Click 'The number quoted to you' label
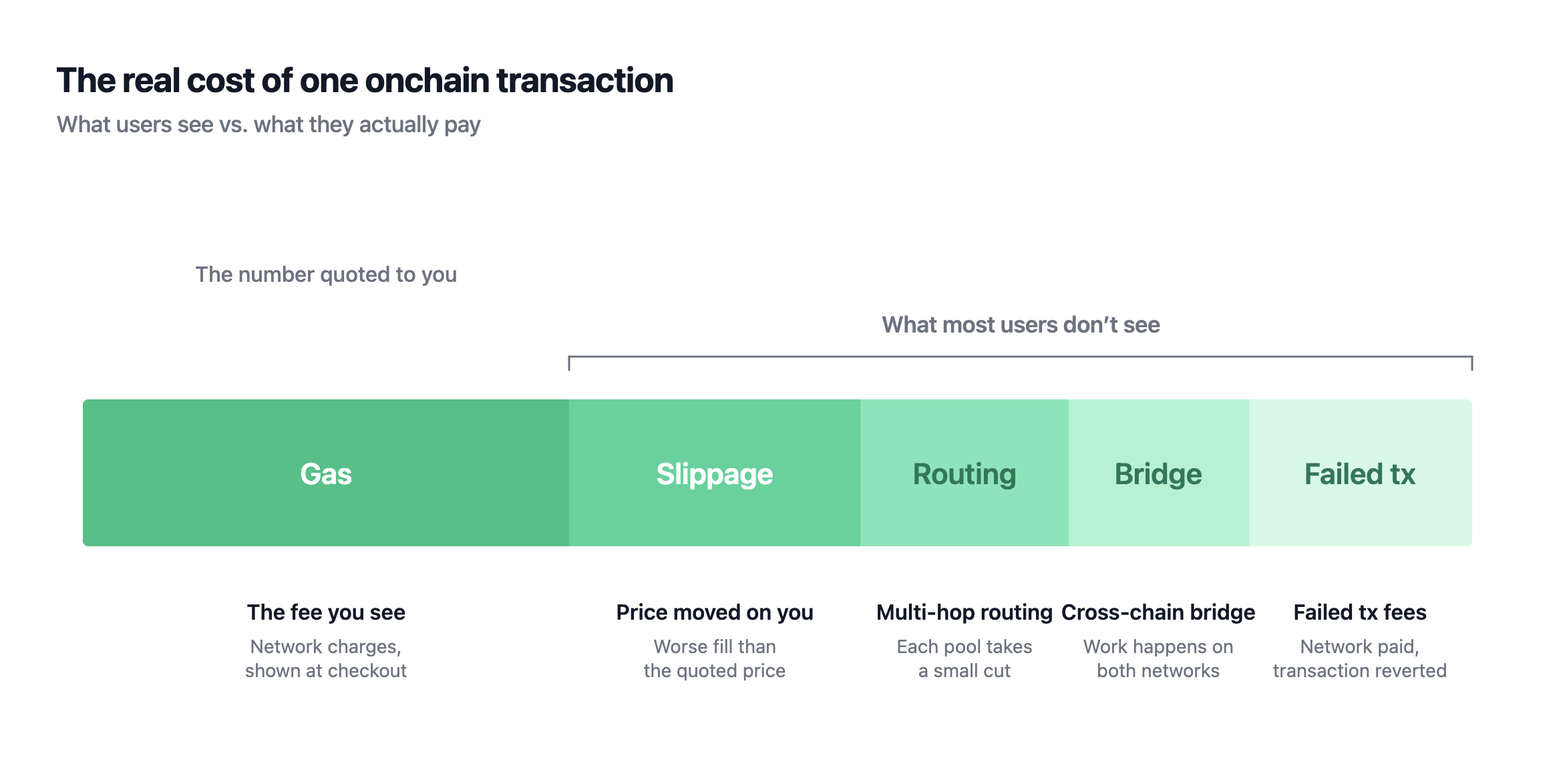 point(326,274)
